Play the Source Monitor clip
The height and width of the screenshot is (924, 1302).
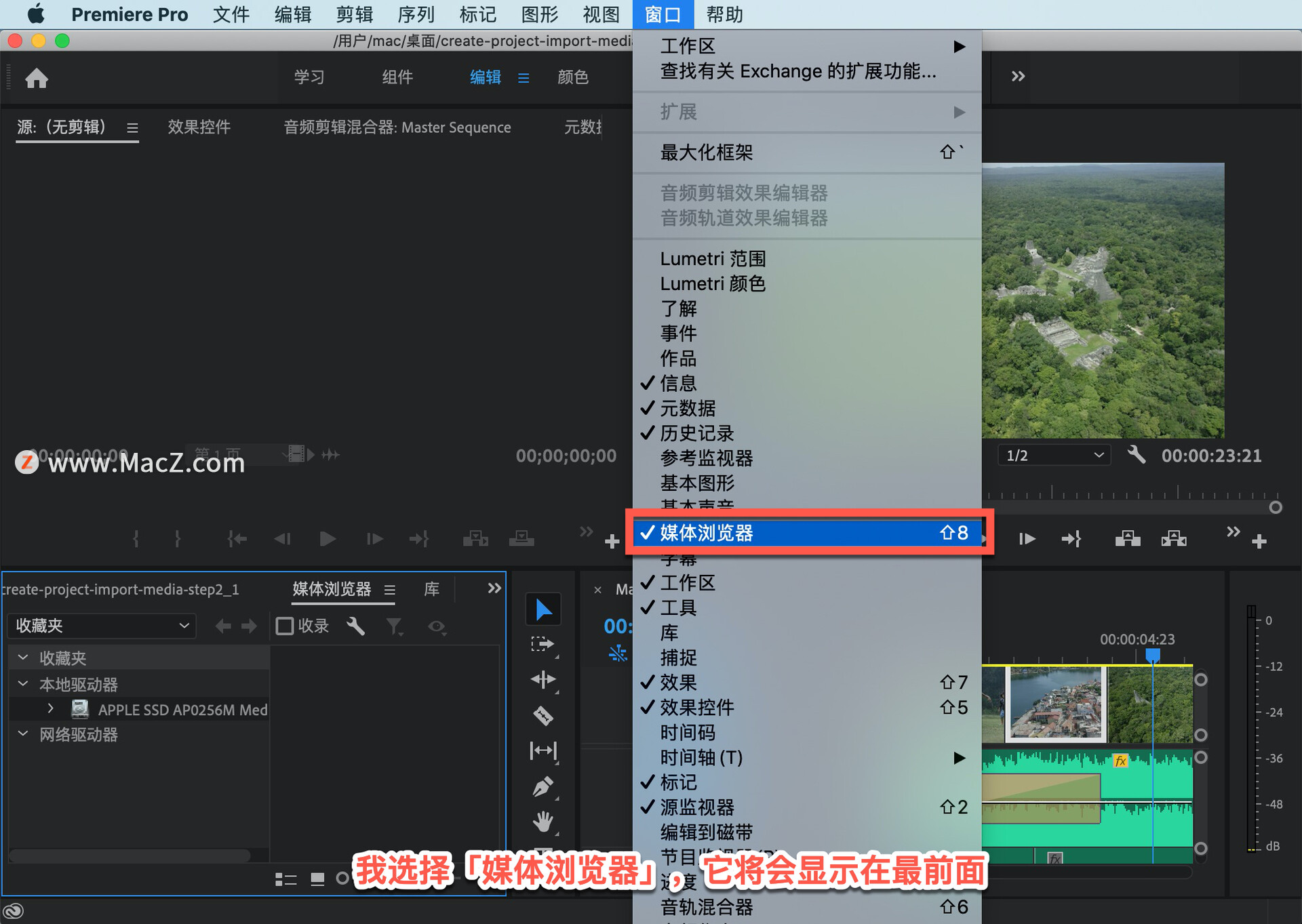(328, 539)
